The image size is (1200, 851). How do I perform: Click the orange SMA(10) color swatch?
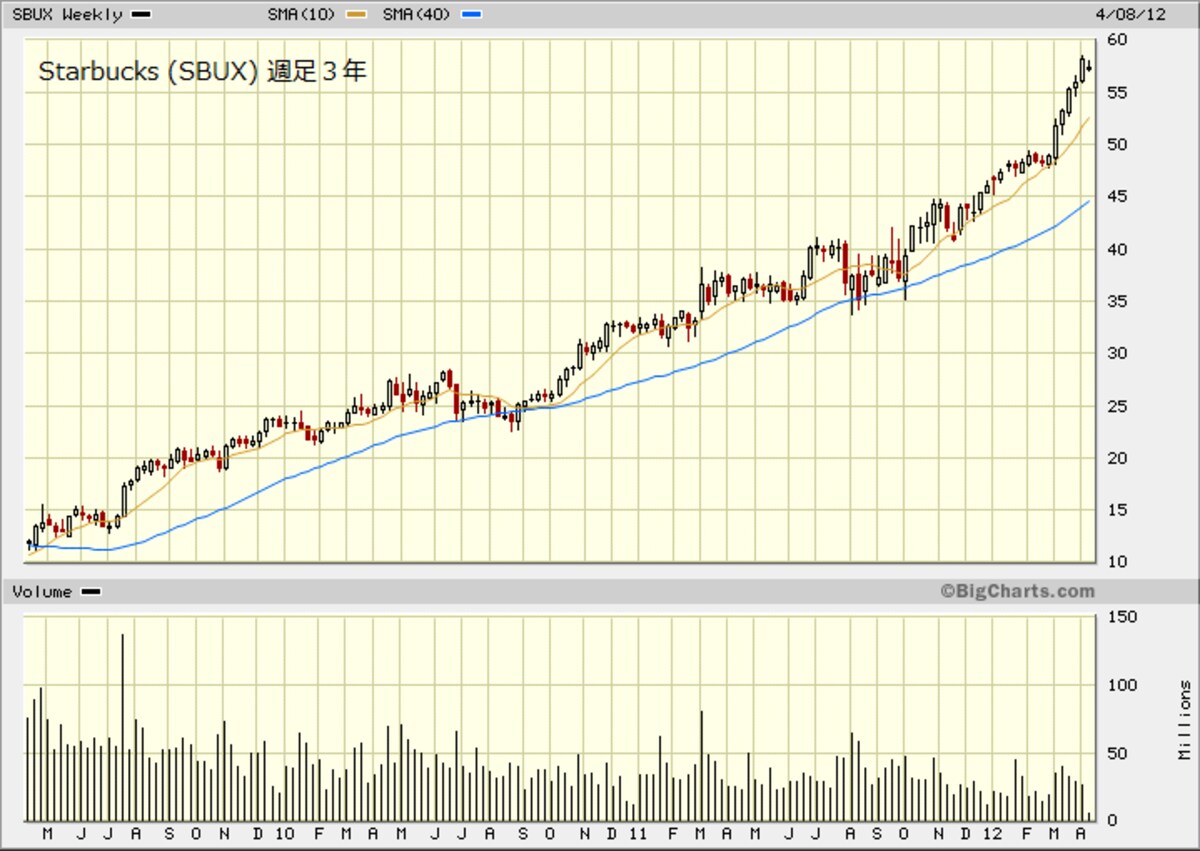(x=357, y=15)
